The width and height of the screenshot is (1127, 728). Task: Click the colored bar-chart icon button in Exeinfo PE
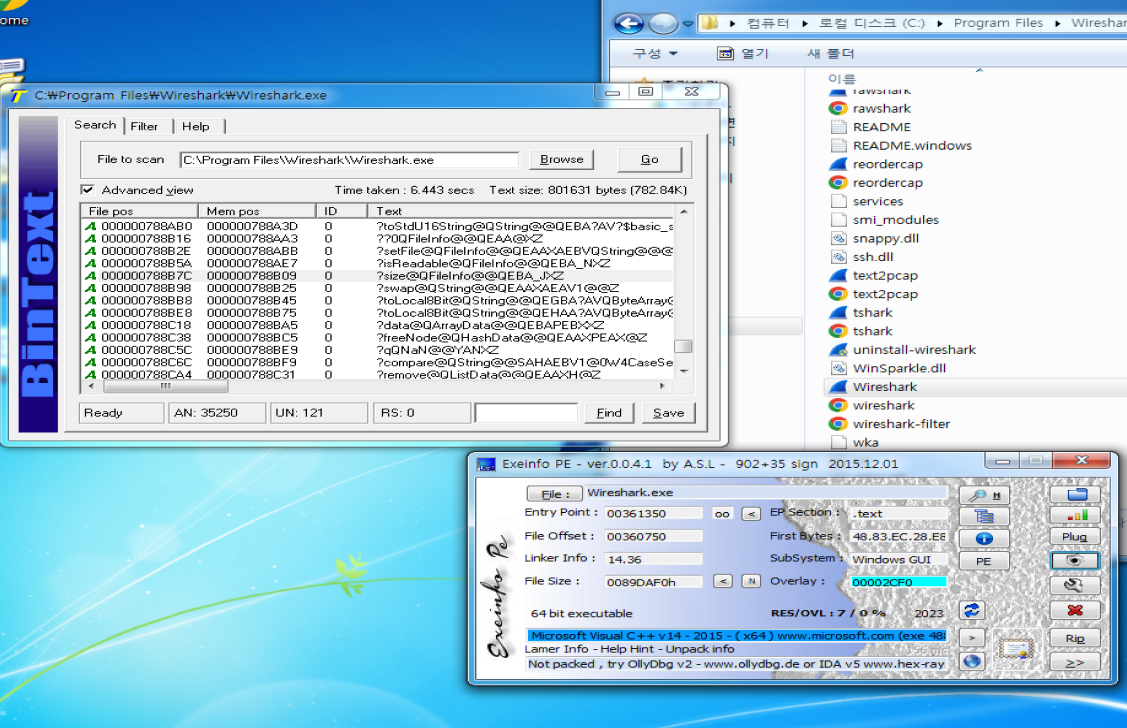[1075, 515]
